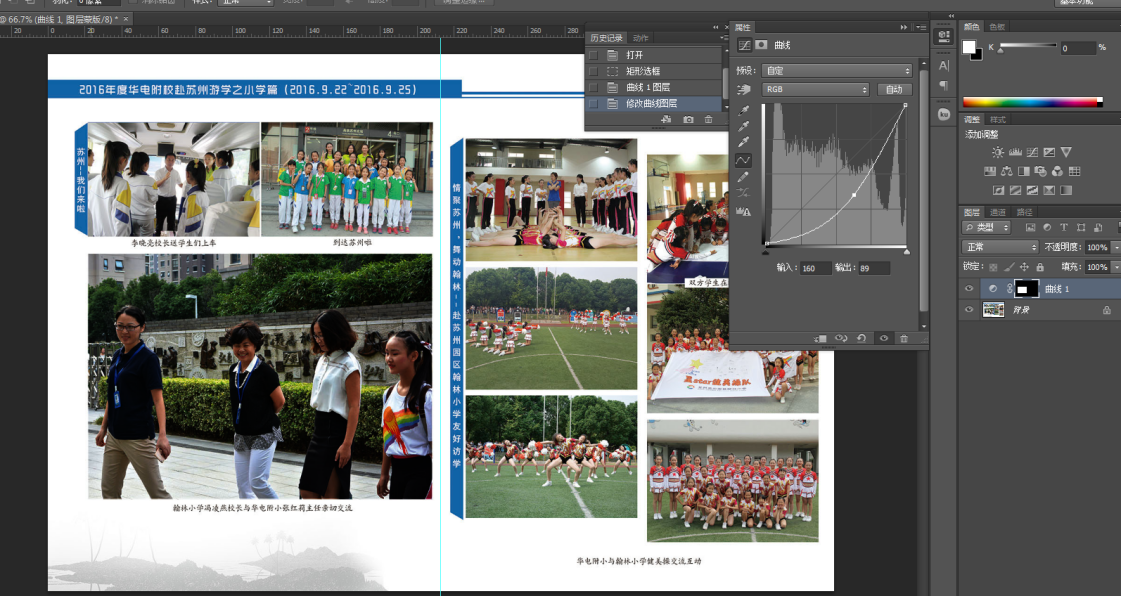Select the 曲线 1 图层 history state
Viewport: 1121px width, 596px height.
pos(653,87)
